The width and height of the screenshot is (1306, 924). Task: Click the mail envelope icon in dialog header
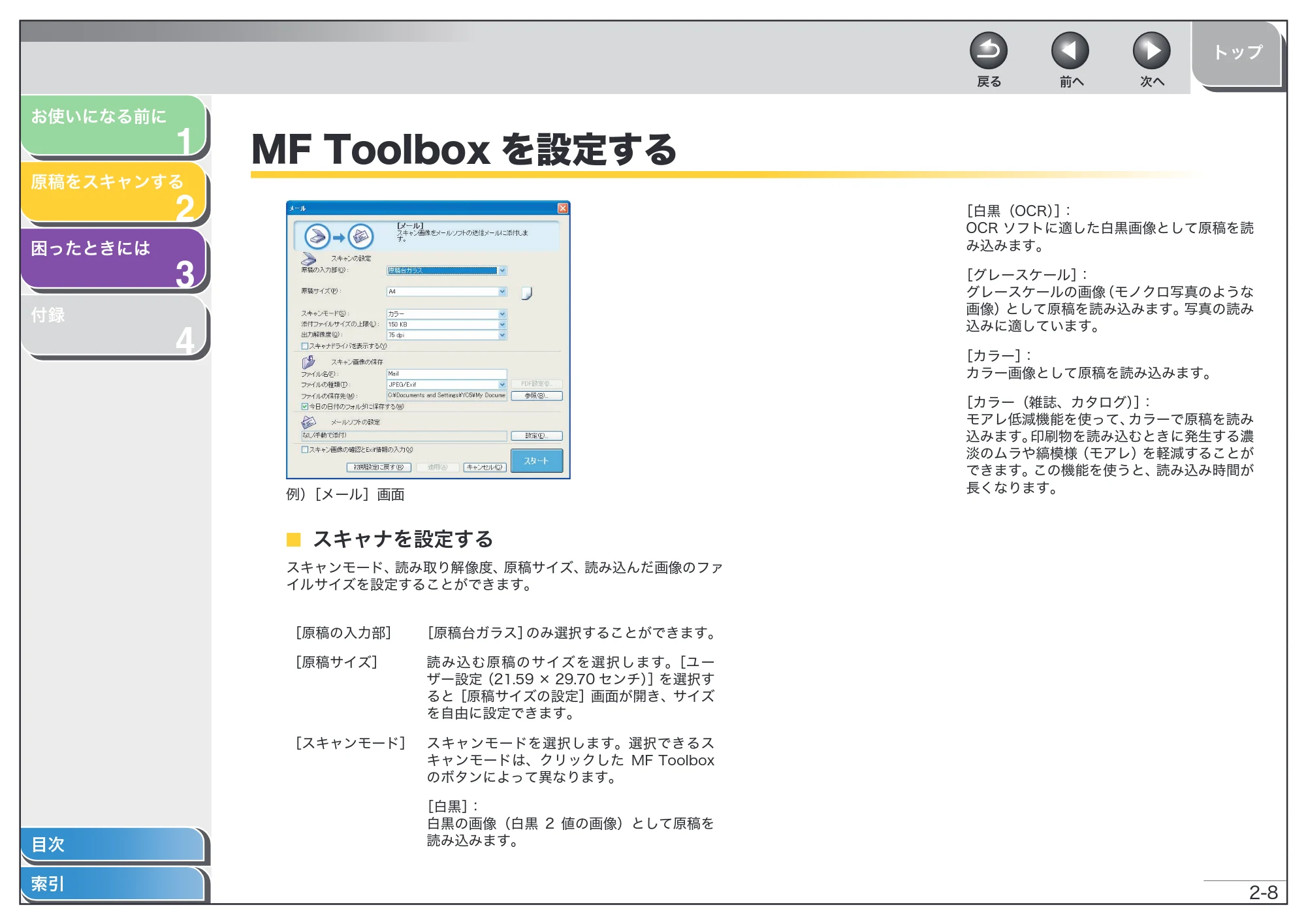360,236
